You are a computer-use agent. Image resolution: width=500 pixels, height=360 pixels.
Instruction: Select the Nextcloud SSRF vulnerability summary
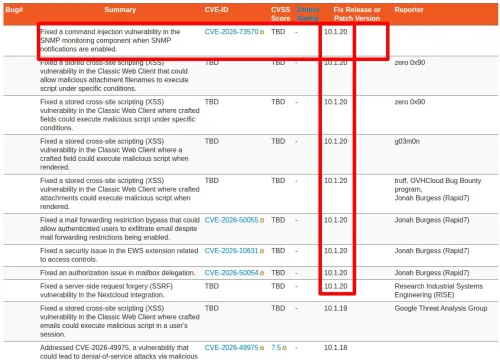tap(106, 290)
